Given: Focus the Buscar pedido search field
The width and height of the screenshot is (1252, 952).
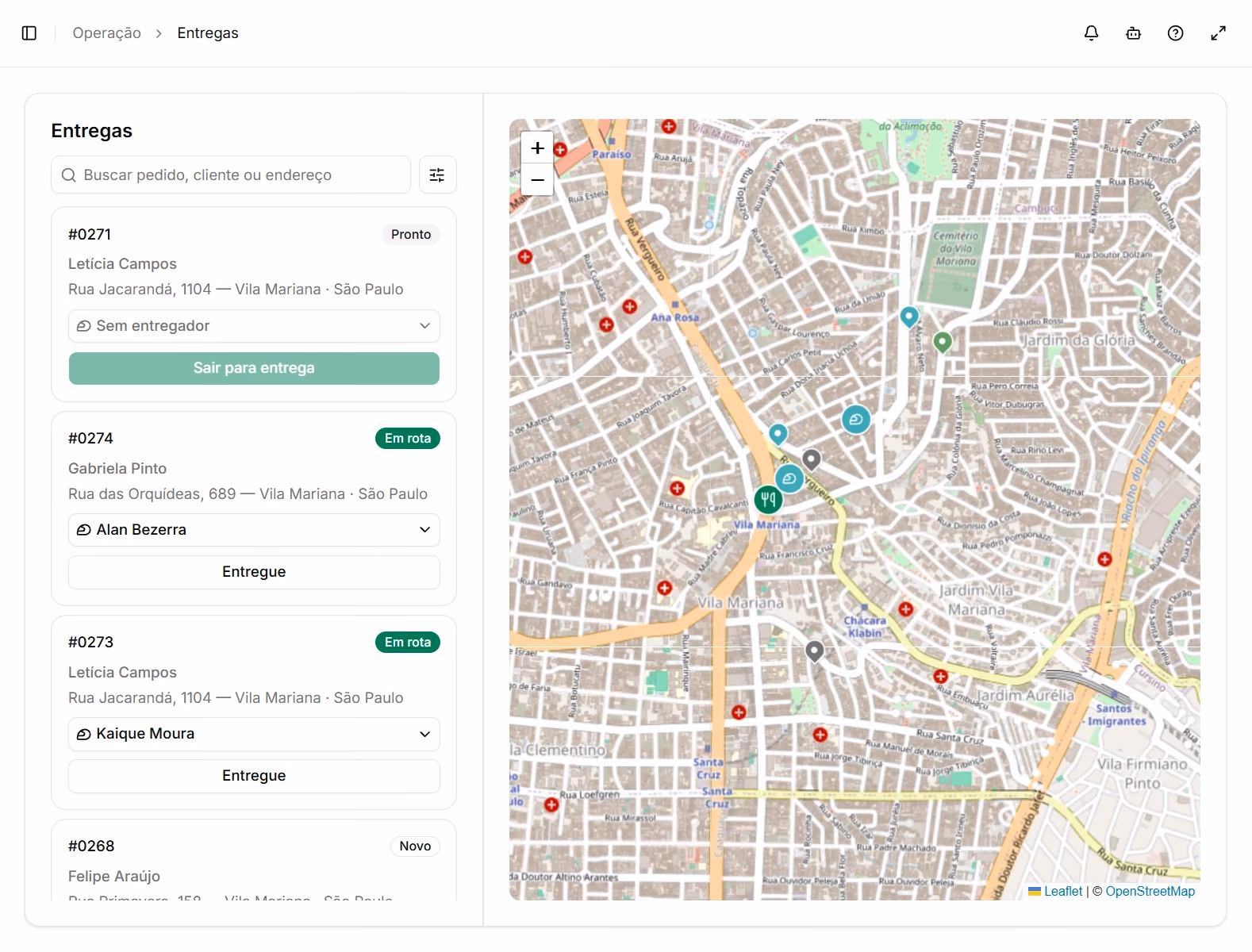Looking at the screenshot, I should point(231,175).
